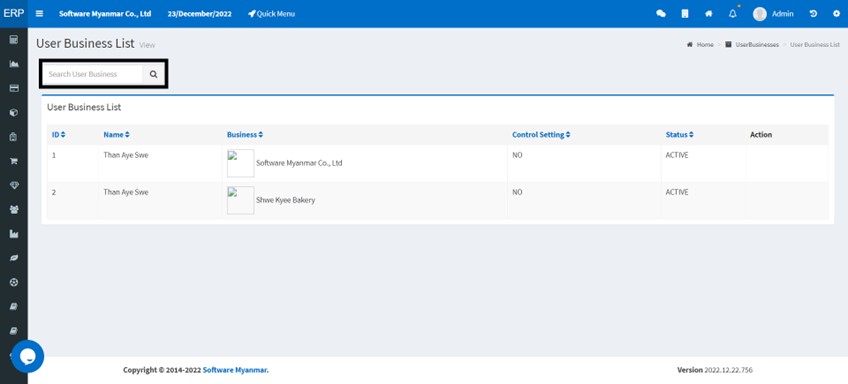The height and width of the screenshot is (384, 848).
Task: Click the calculator icon in sidebar
Action: (14, 39)
